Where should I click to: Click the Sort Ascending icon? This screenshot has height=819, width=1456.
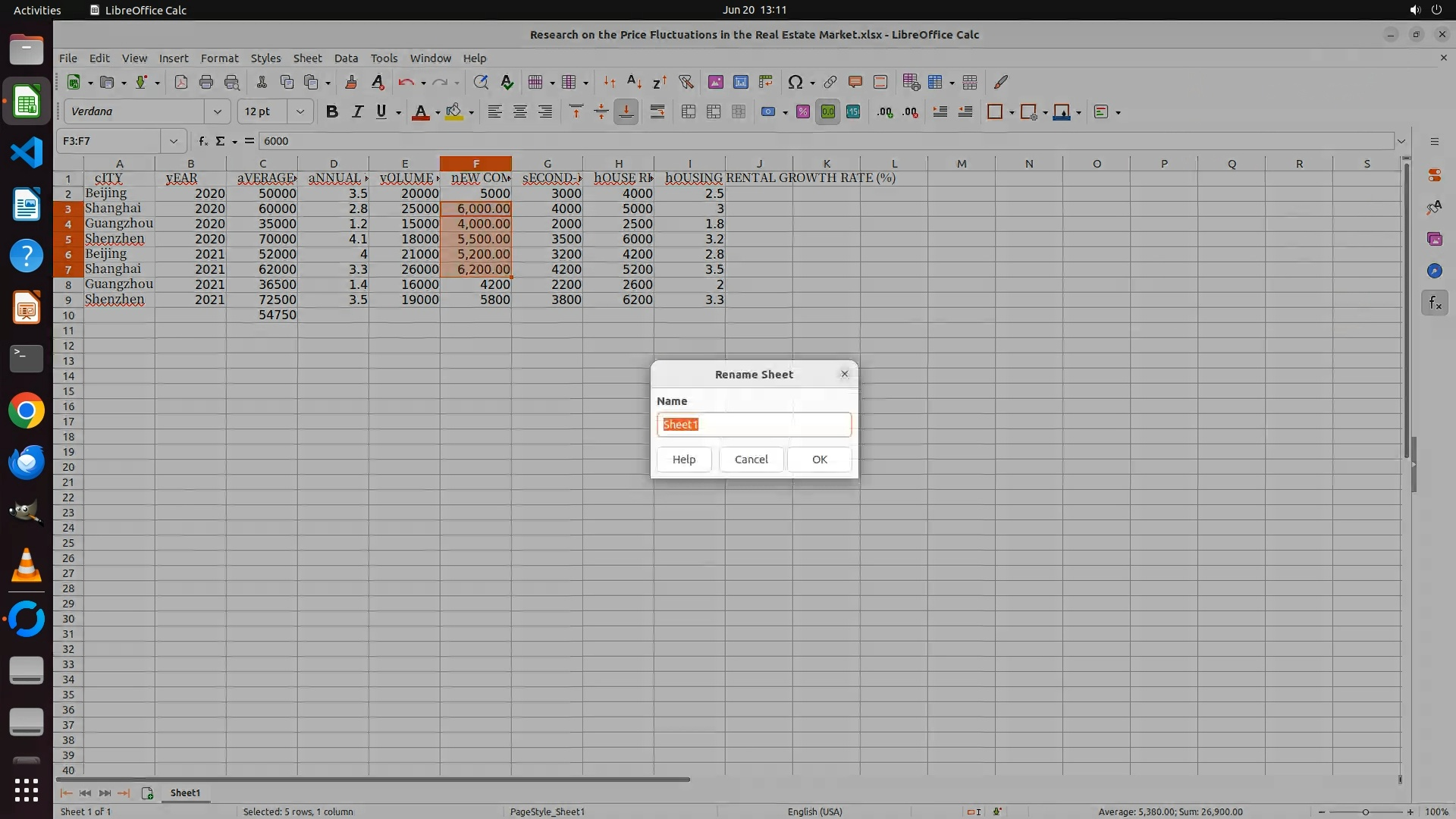coord(634,83)
